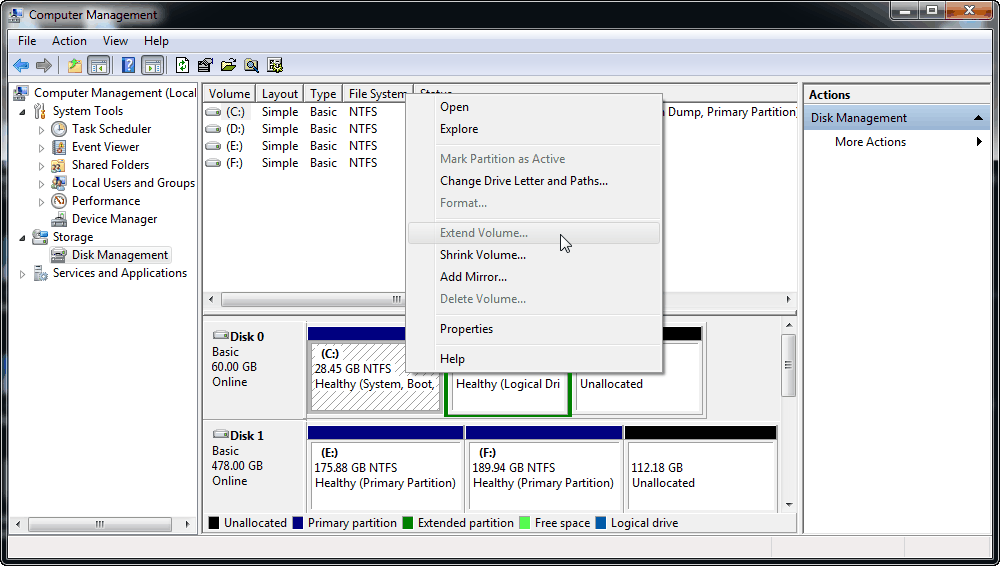Click the greyed Extend Volume entry
Screen dimensions: 1000x566
tap(534, 233)
